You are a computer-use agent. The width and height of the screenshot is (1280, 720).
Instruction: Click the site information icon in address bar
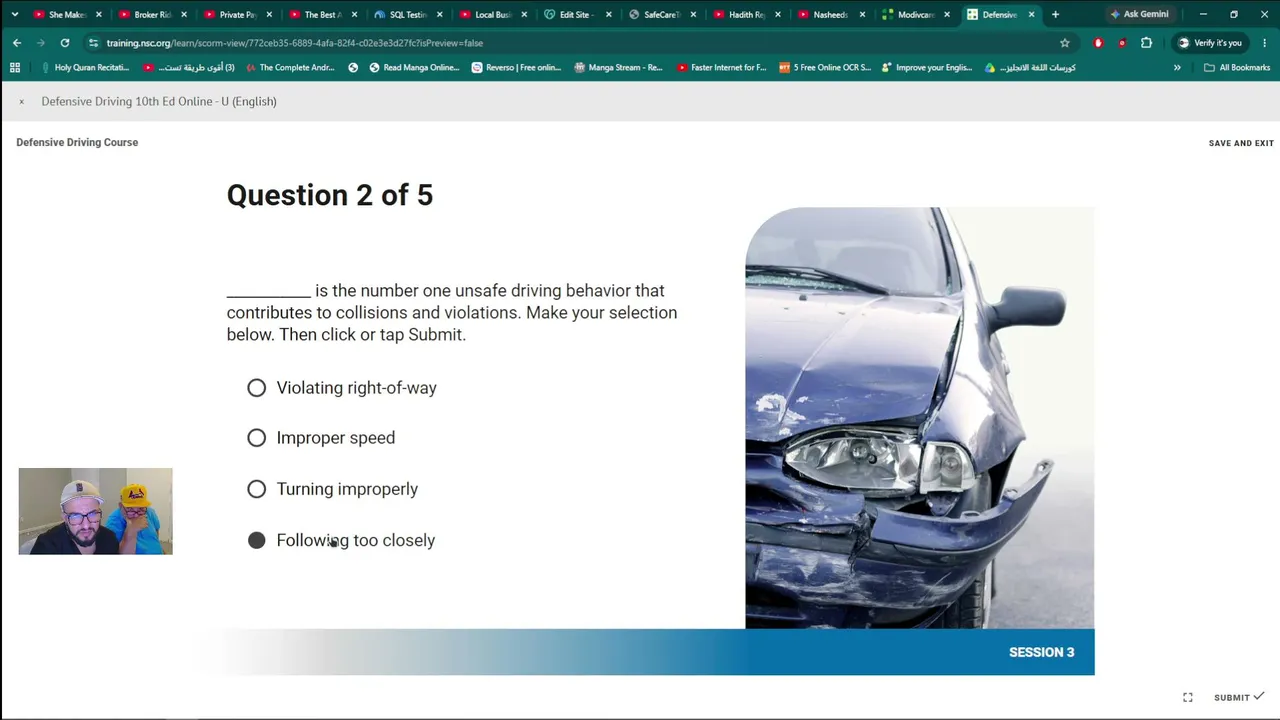pos(93,43)
